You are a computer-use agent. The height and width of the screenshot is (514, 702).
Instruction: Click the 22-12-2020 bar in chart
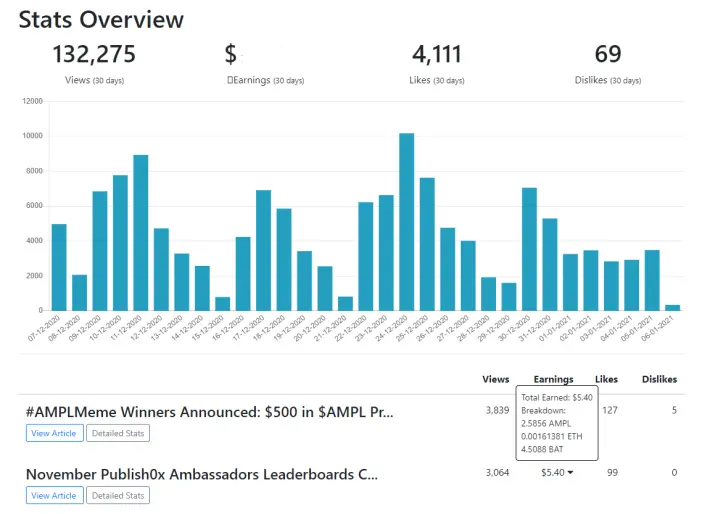coord(366,256)
